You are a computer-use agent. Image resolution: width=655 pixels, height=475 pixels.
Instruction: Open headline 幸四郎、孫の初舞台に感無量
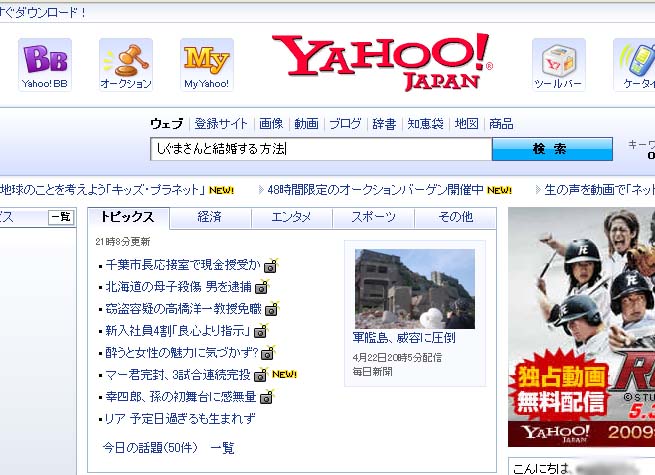(x=180, y=397)
